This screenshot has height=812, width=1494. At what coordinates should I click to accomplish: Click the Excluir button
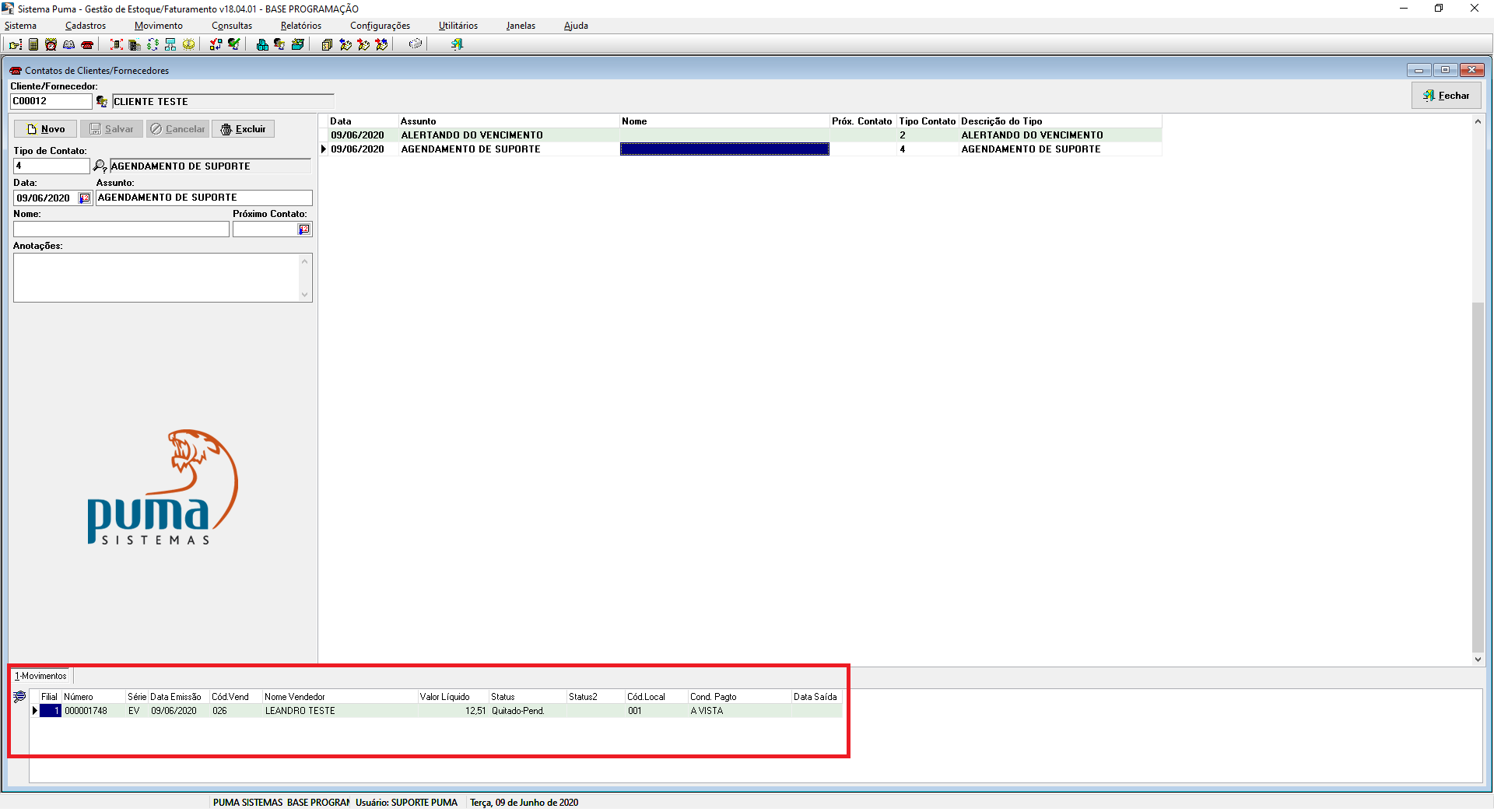point(243,129)
